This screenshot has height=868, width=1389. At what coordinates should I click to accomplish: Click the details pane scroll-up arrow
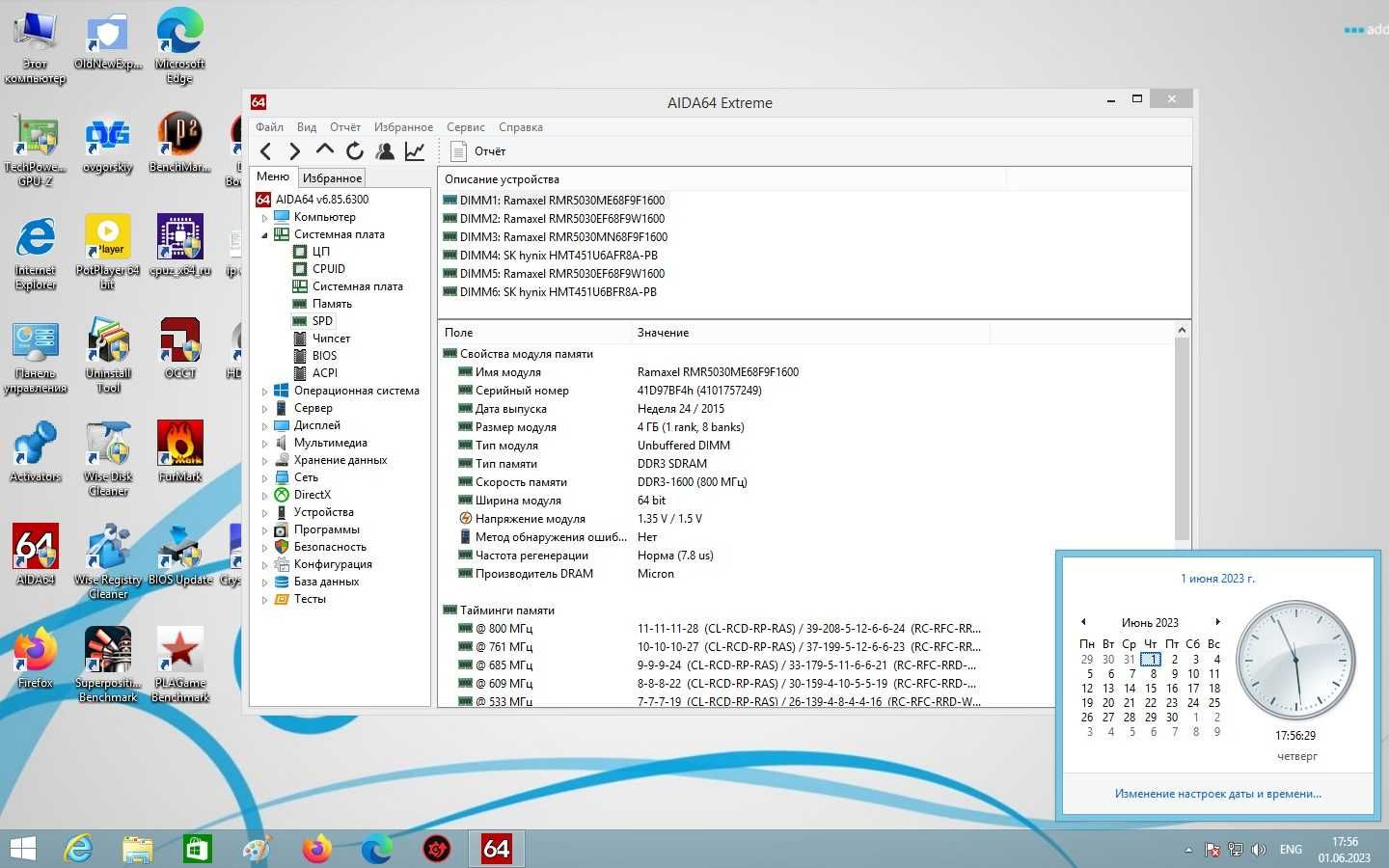1182,331
